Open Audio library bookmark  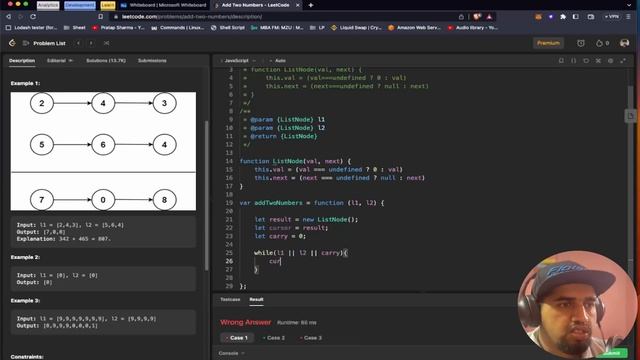pos(473,28)
